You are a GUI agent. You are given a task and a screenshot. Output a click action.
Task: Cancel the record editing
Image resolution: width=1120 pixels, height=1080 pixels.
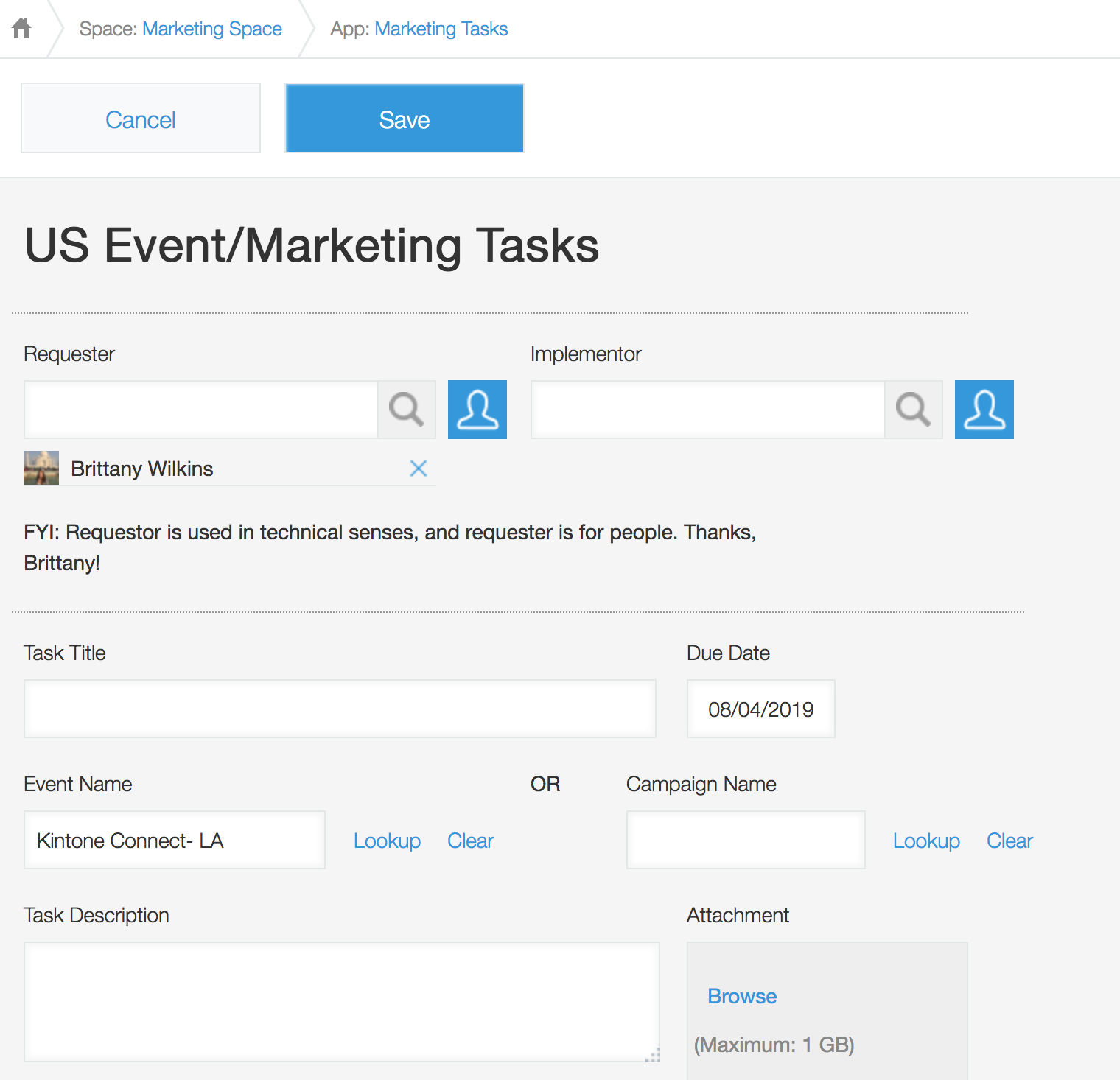click(x=141, y=119)
